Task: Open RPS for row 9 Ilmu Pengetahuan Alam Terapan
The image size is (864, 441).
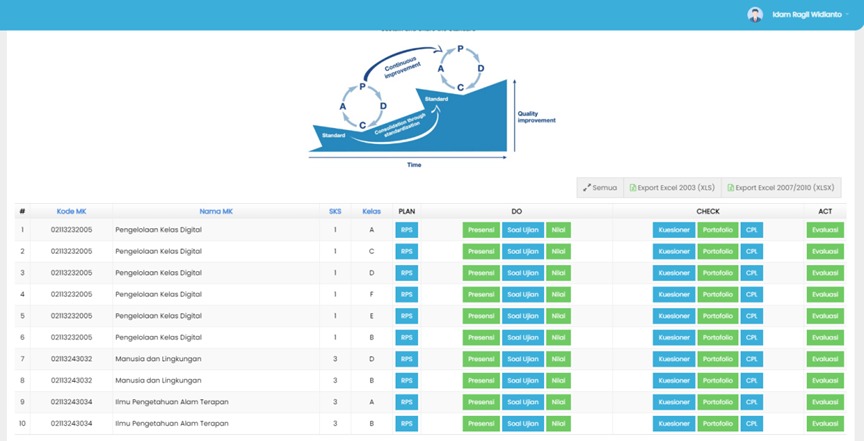Action: (407, 402)
